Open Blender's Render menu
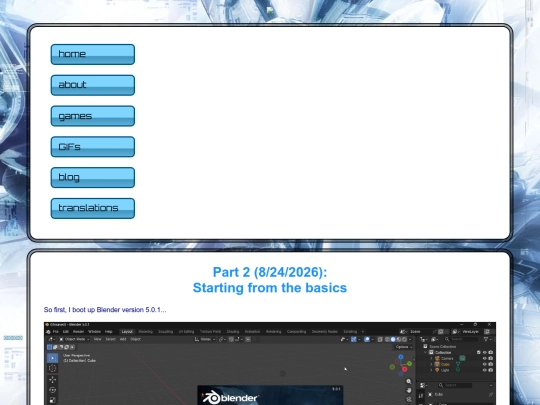 [x=79, y=332]
